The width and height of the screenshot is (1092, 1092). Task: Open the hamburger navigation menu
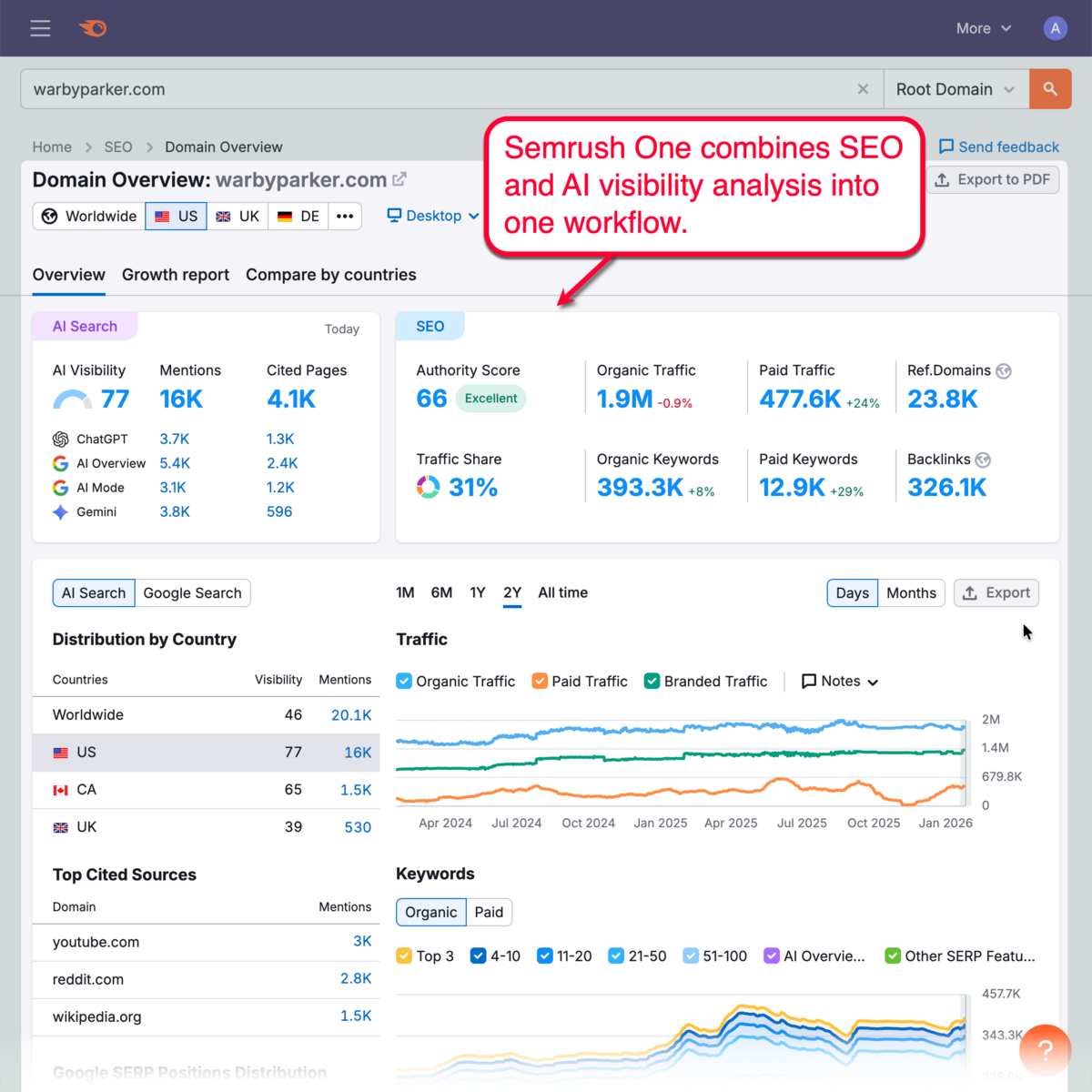(40, 28)
